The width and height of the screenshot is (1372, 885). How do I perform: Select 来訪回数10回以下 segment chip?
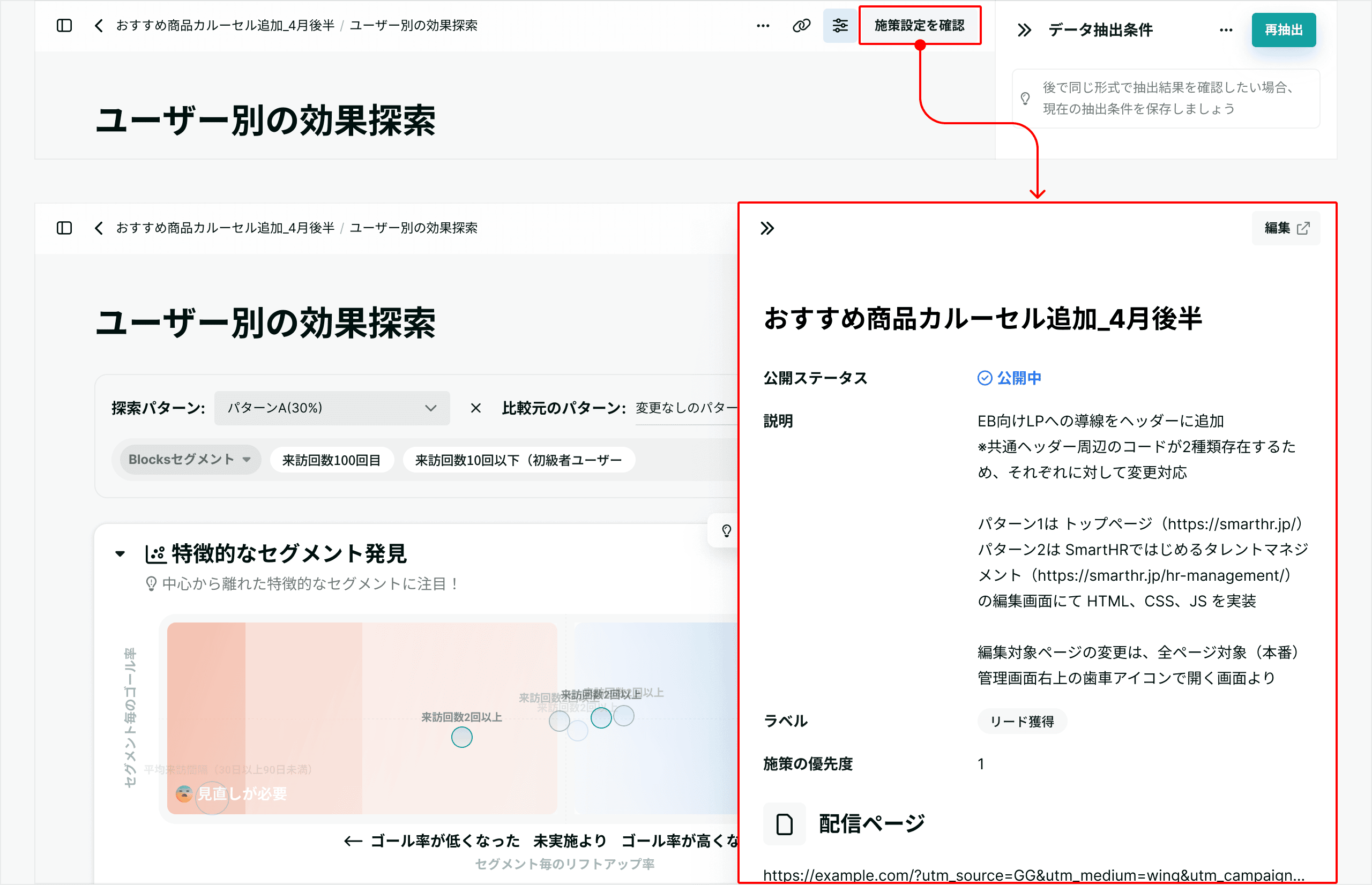(x=518, y=460)
